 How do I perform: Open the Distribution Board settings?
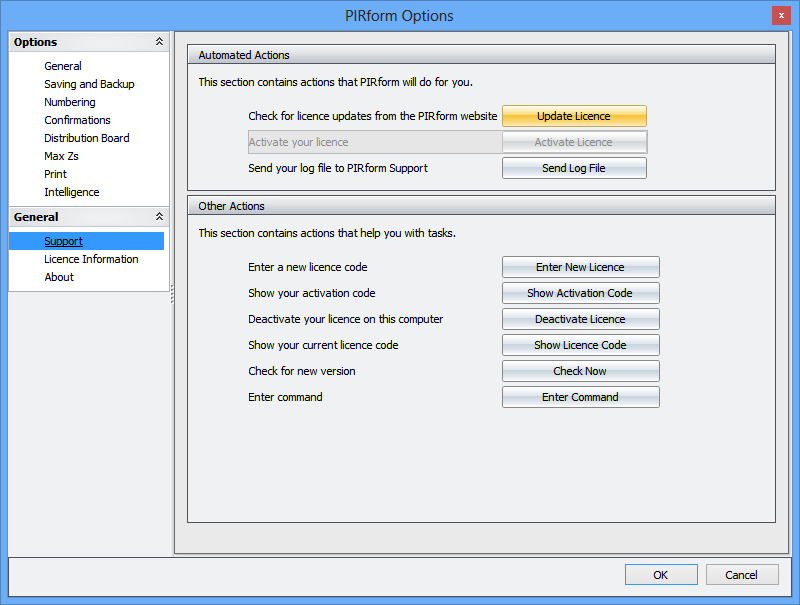coord(87,138)
